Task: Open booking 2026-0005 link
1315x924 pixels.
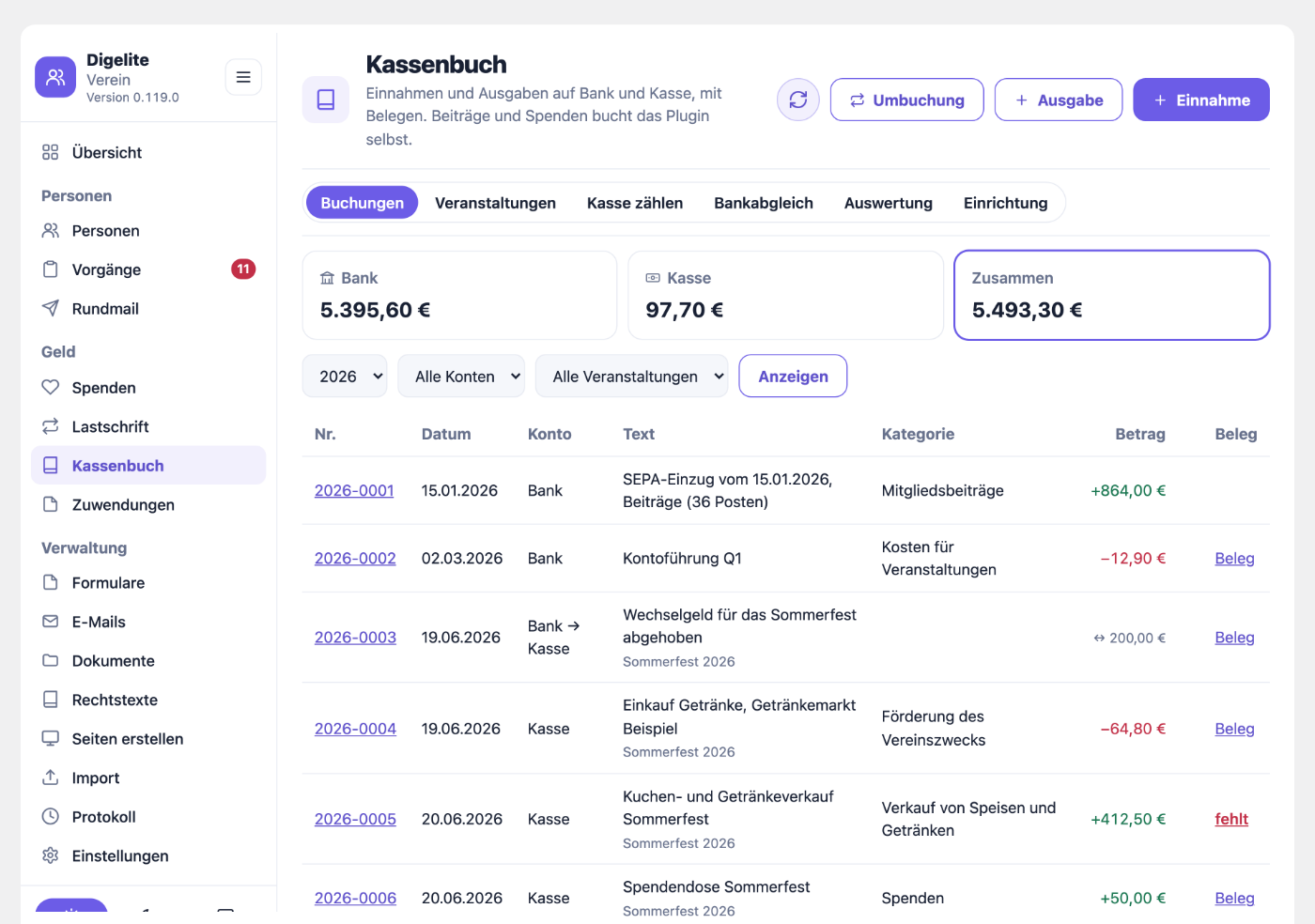Action: pos(355,819)
